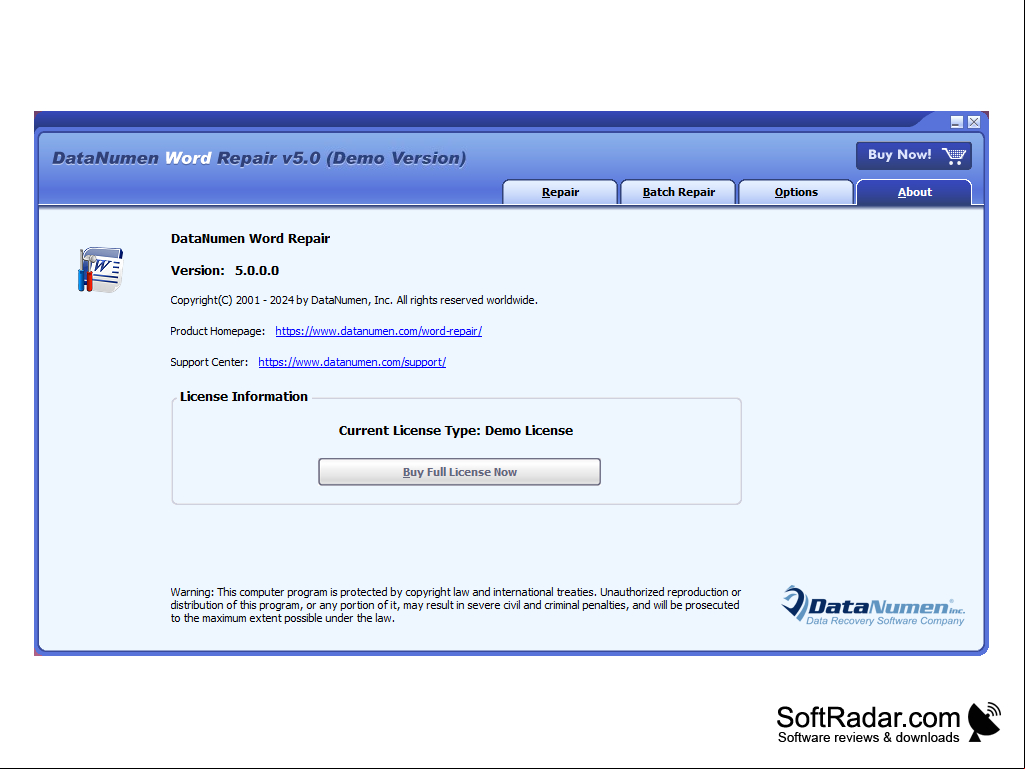
Task: Minimize the DataNumen Word Repair window
Action: (x=956, y=122)
